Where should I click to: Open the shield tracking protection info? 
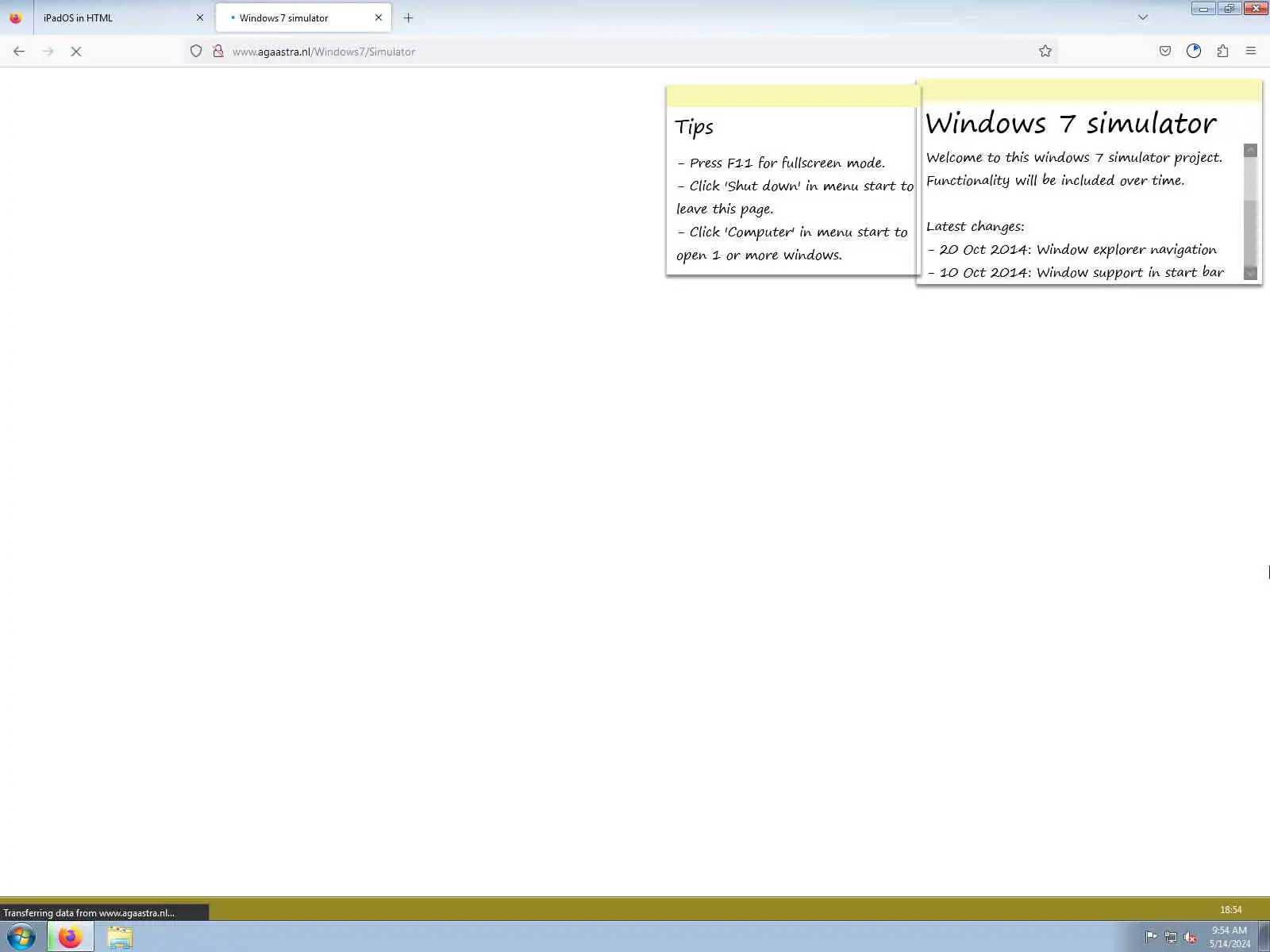click(196, 52)
